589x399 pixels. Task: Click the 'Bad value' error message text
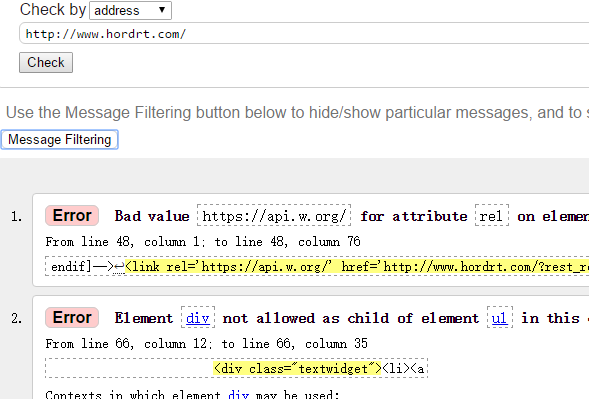point(152,216)
